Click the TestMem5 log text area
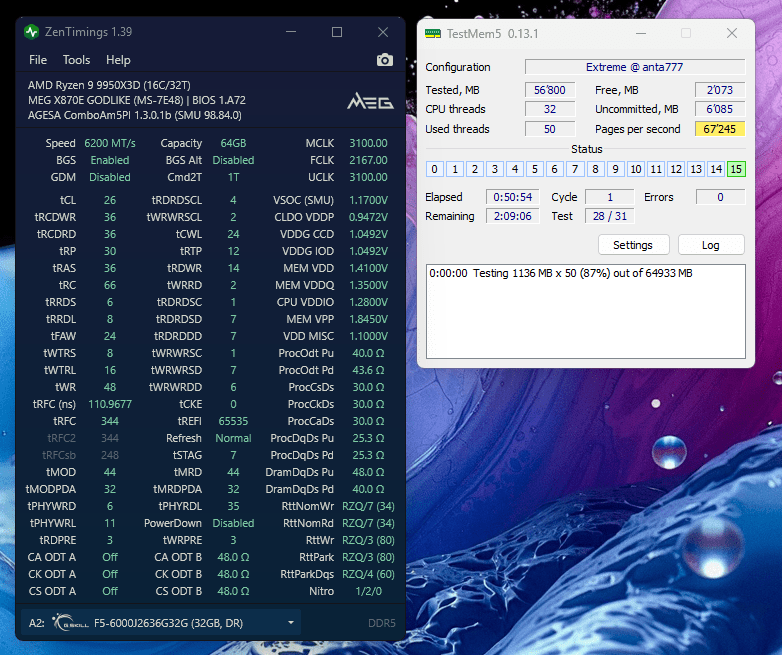The image size is (782, 655). pyautogui.click(x=586, y=311)
